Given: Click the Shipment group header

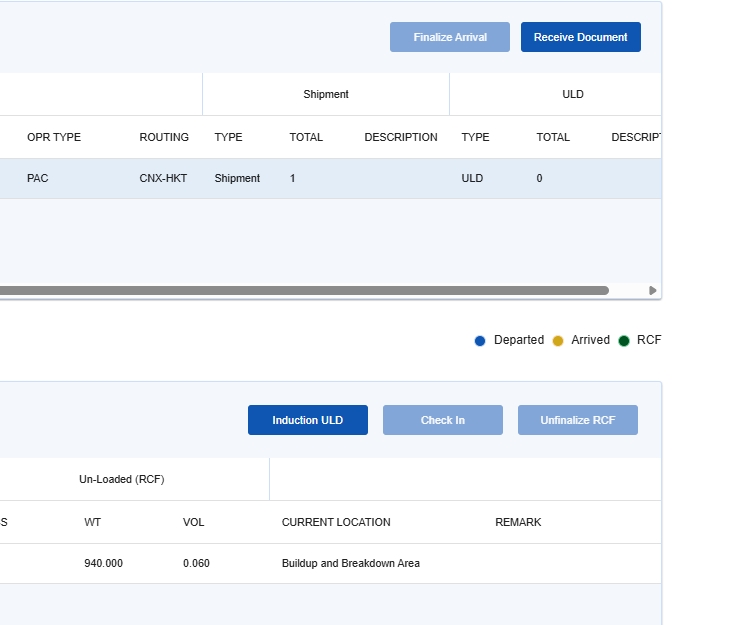Looking at the screenshot, I should tap(326, 94).
